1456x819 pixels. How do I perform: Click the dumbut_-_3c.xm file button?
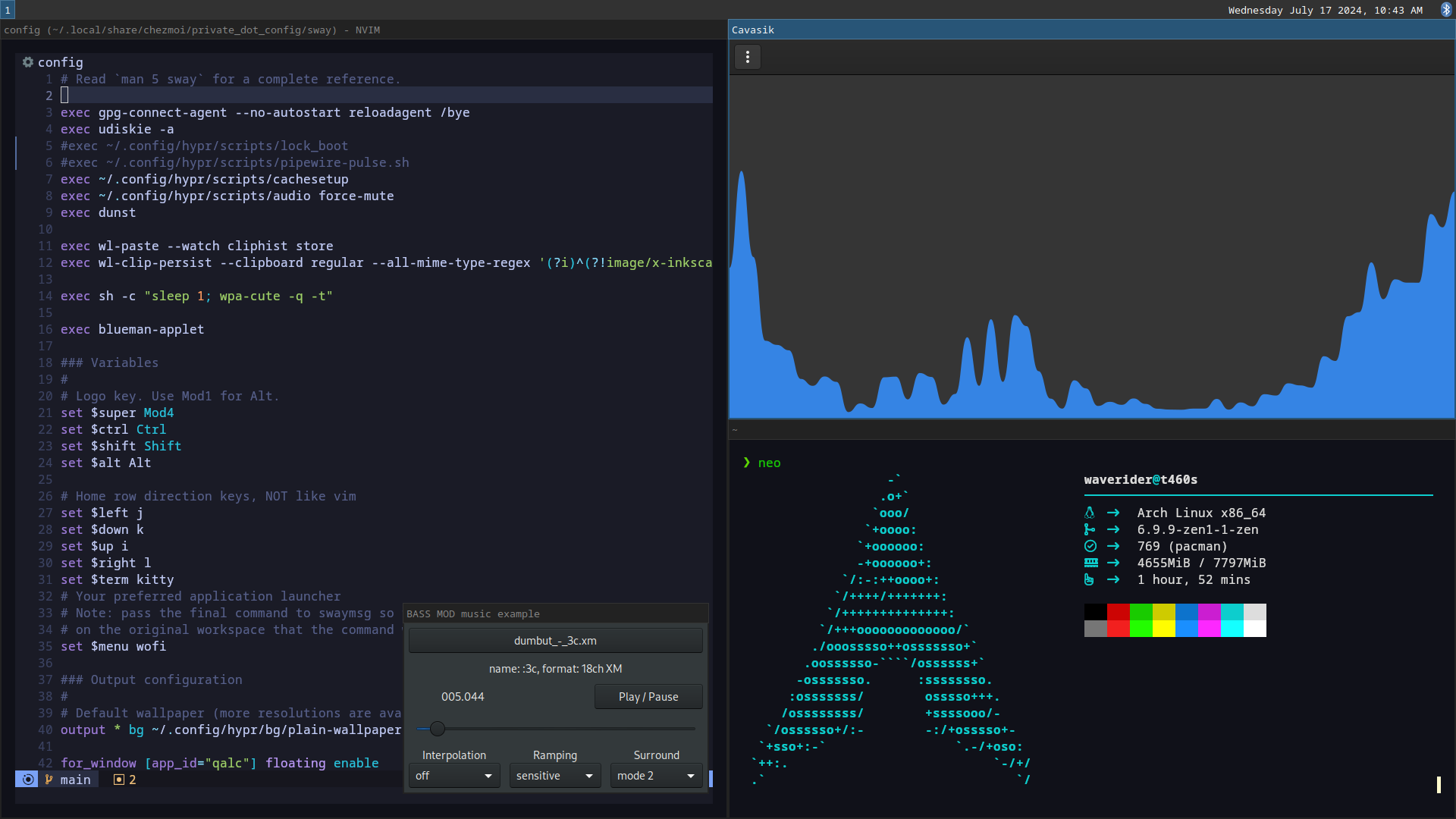coord(555,641)
